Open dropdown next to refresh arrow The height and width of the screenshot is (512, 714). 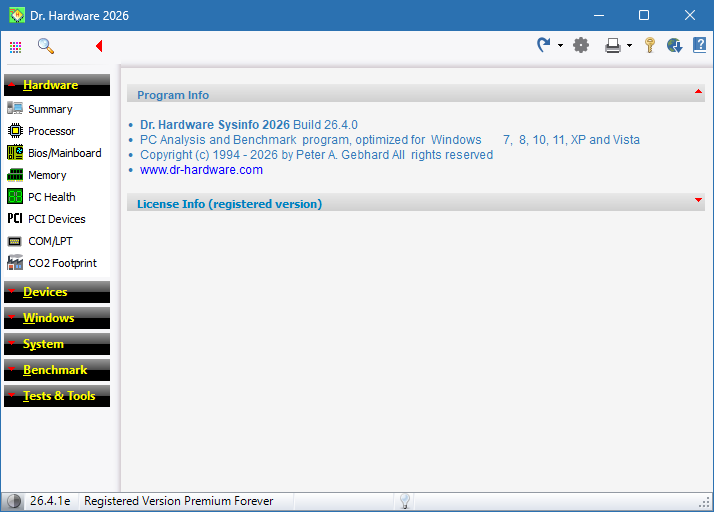pyautogui.click(x=560, y=46)
